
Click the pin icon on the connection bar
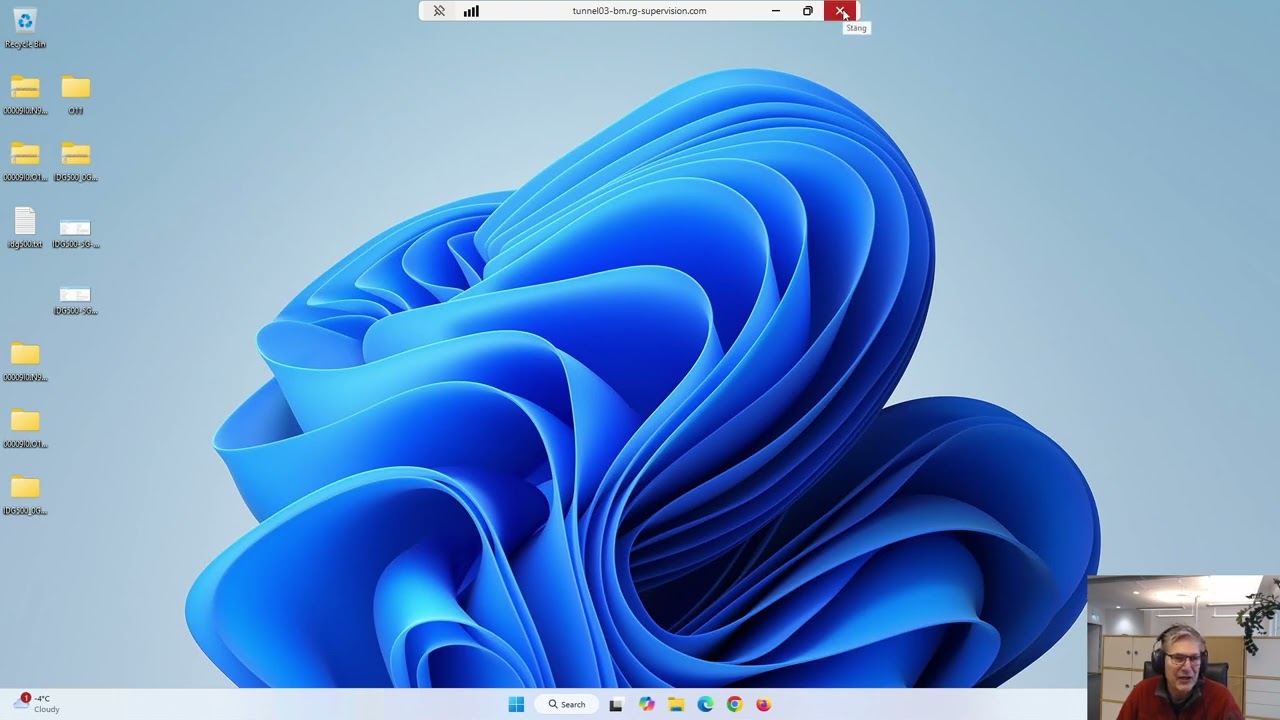[439, 11]
